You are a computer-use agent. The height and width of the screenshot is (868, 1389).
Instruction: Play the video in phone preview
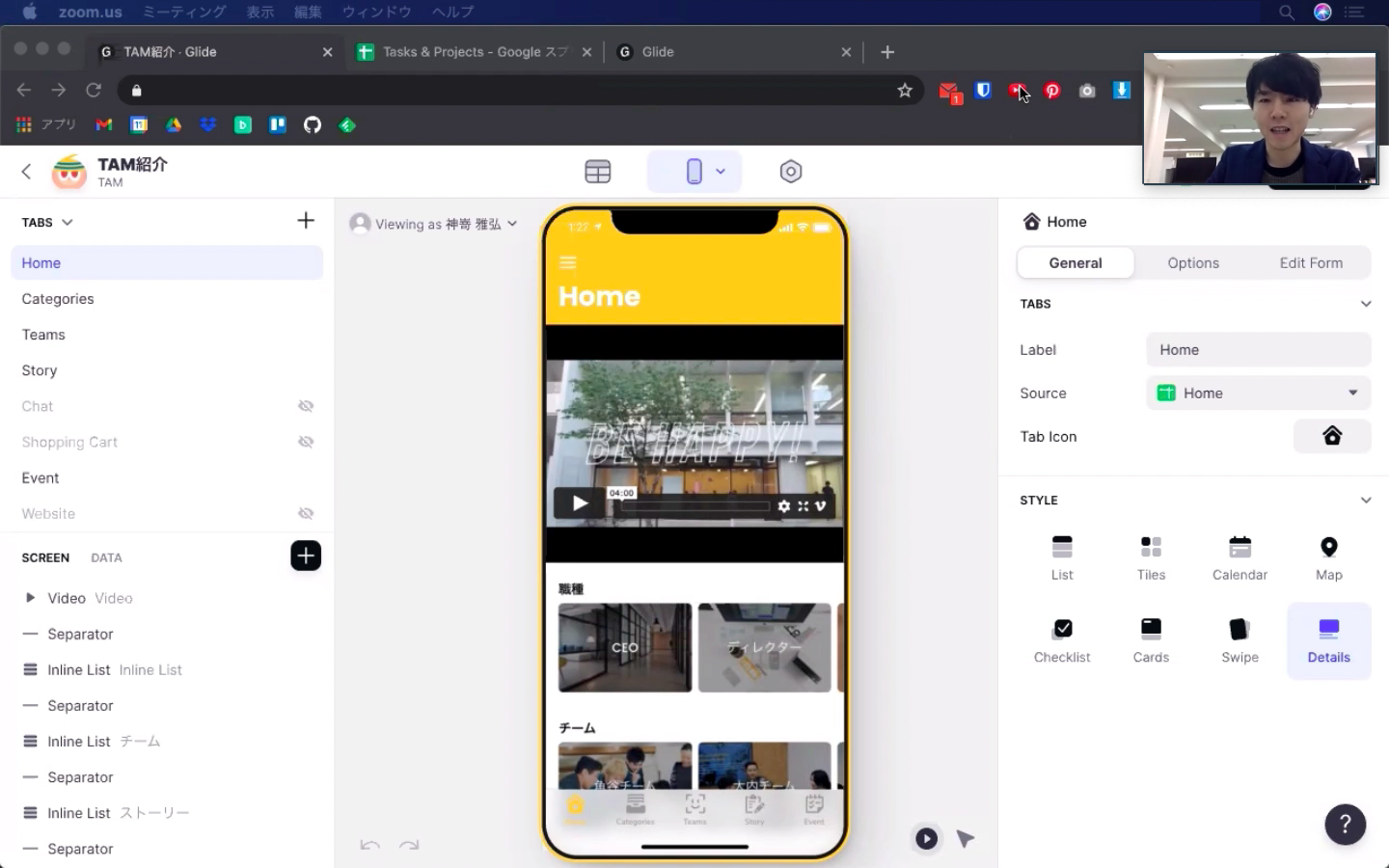pos(579,502)
